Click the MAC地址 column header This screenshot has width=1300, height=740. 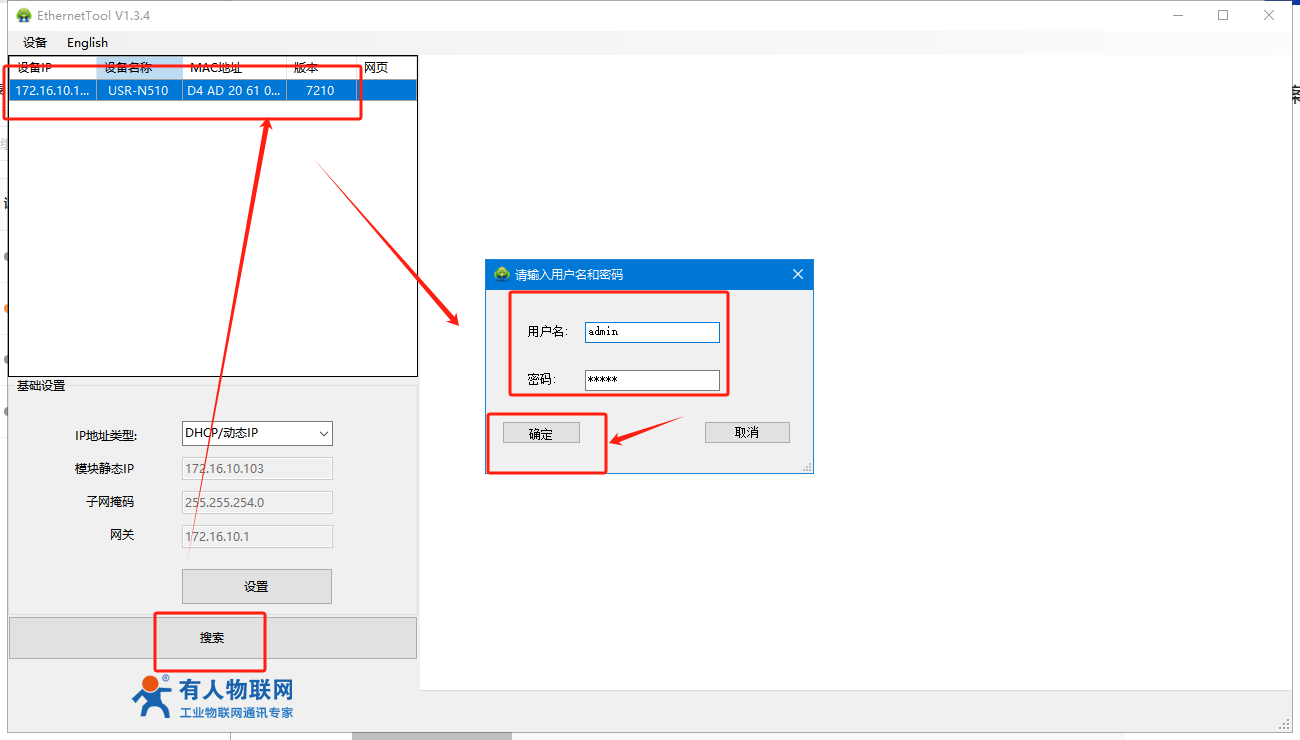click(234, 68)
